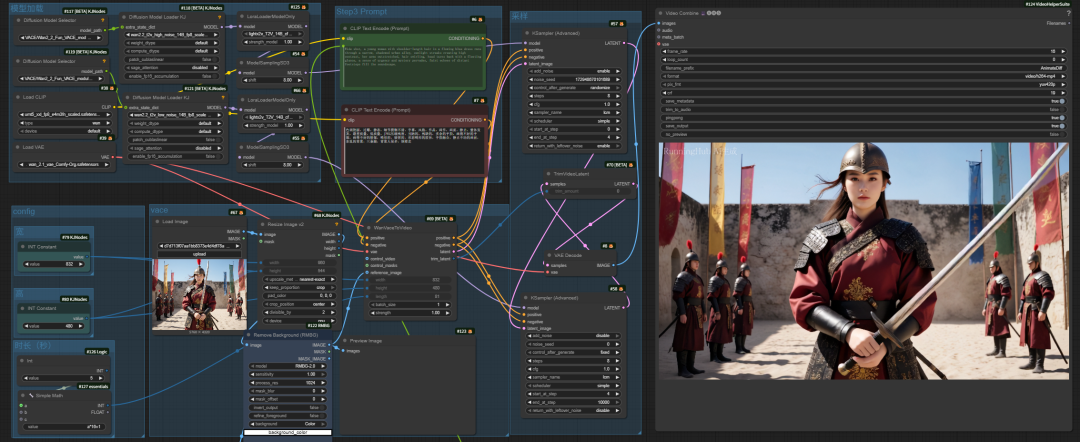Click VAE output port on Load VAE node

coord(112,157)
